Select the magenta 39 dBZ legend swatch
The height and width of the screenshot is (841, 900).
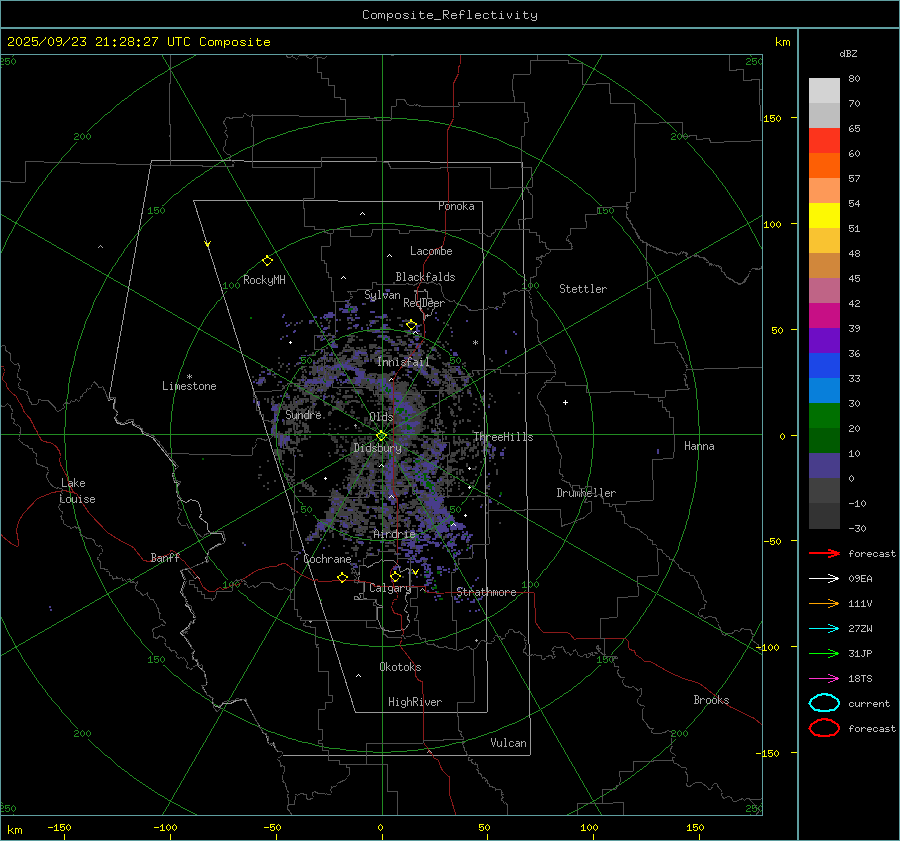click(824, 316)
